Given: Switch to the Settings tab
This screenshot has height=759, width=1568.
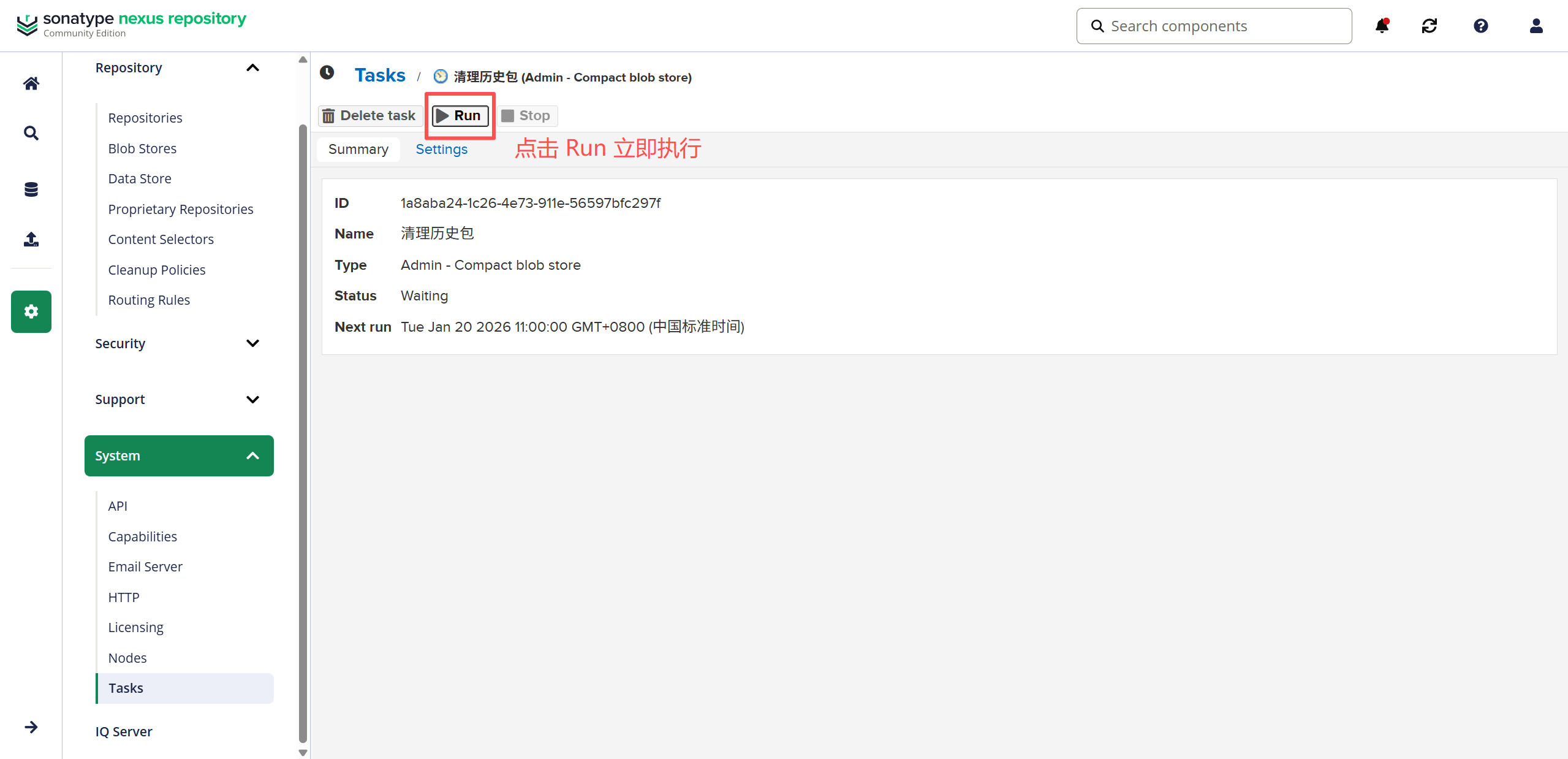Looking at the screenshot, I should pyautogui.click(x=441, y=150).
